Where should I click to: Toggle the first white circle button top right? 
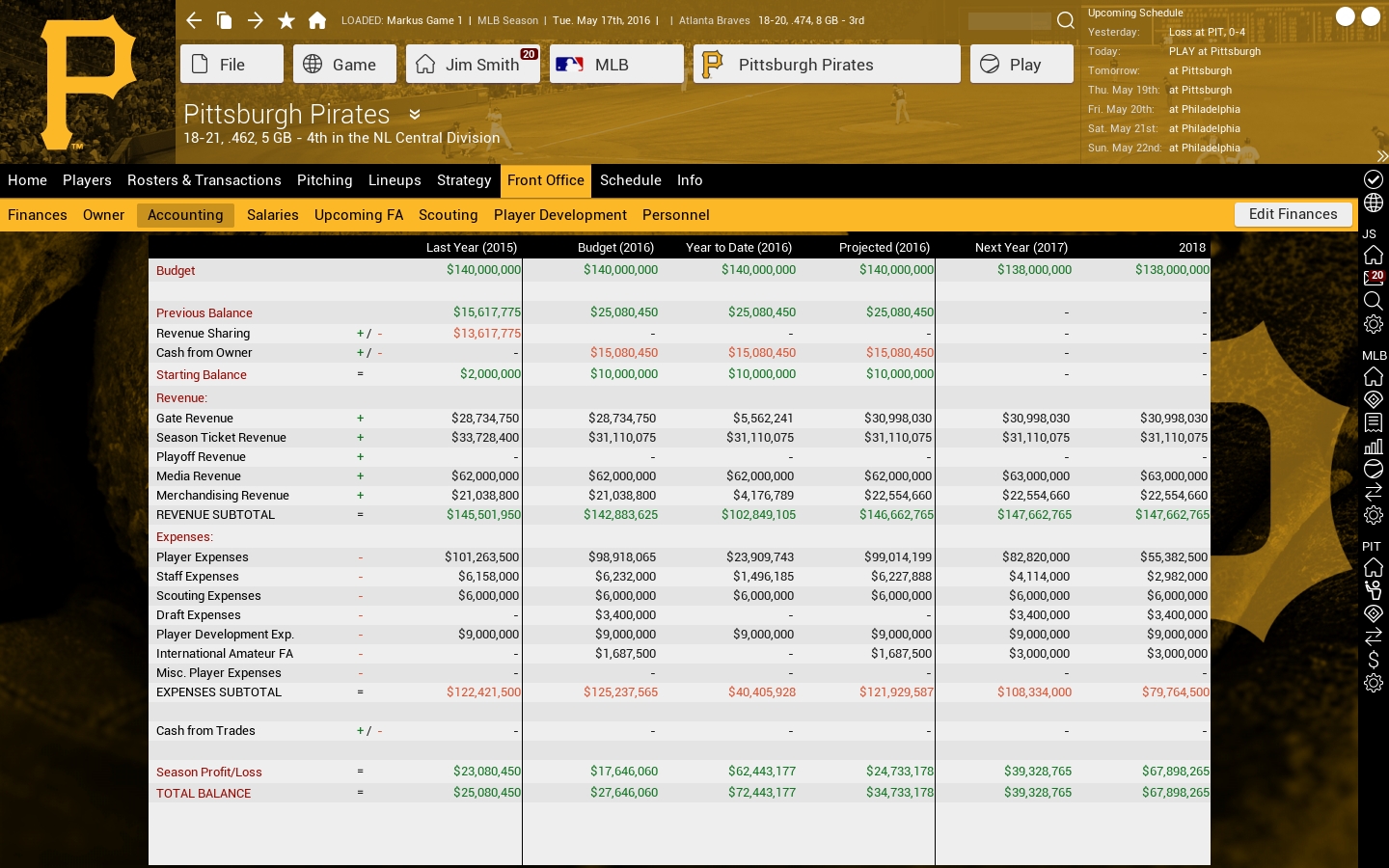click(x=1346, y=15)
